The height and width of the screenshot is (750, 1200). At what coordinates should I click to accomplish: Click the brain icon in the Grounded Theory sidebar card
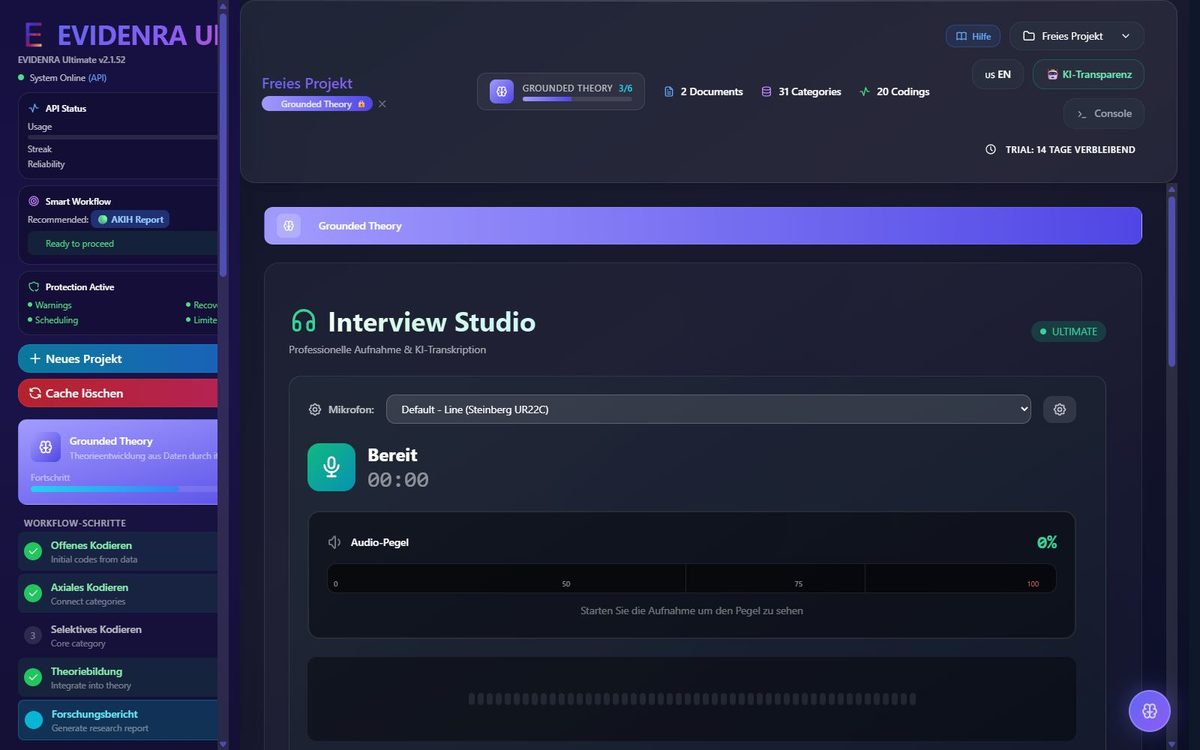46,447
